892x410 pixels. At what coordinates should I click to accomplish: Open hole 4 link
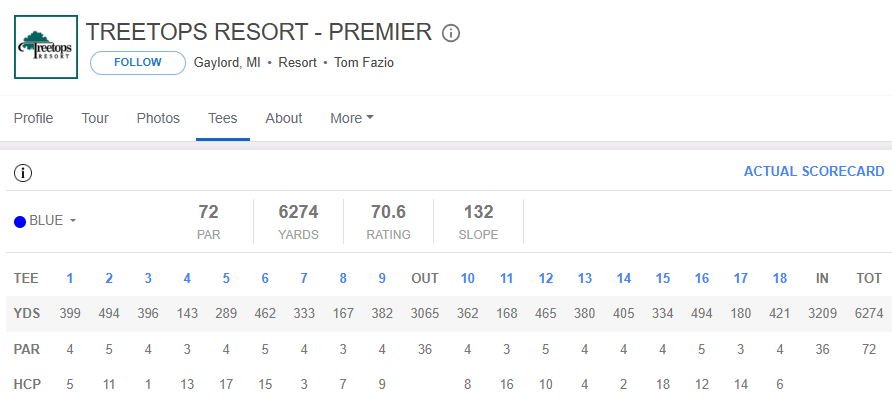[x=187, y=278]
